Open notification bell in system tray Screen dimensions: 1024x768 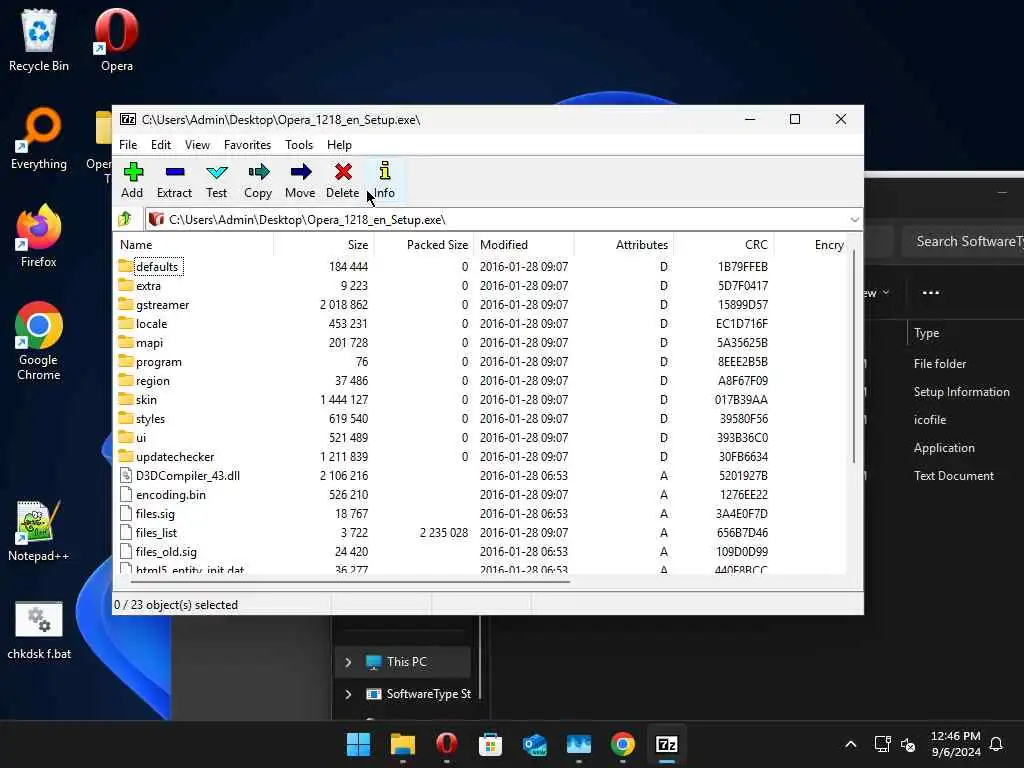(x=996, y=744)
